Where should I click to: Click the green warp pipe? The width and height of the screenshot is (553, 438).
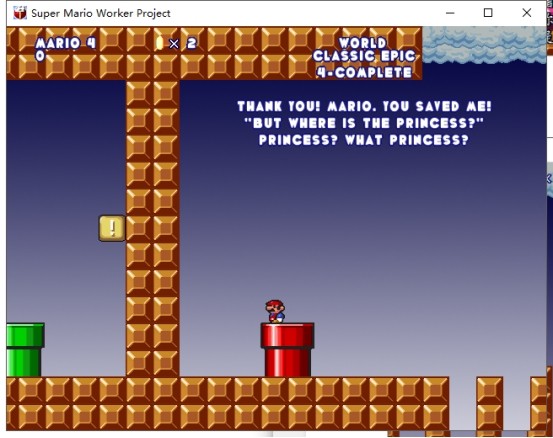(25, 350)
